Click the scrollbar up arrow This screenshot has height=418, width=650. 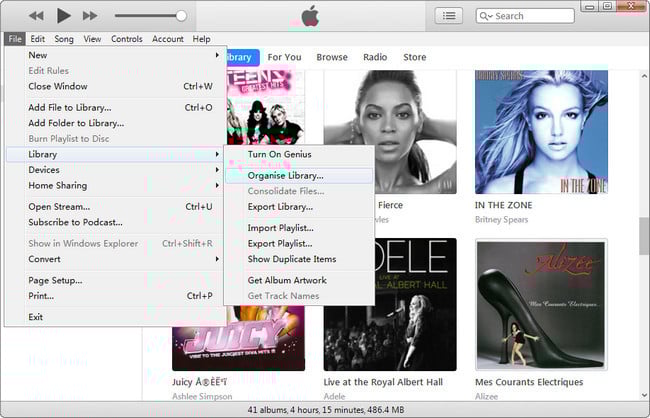click(x=645, y=76)
